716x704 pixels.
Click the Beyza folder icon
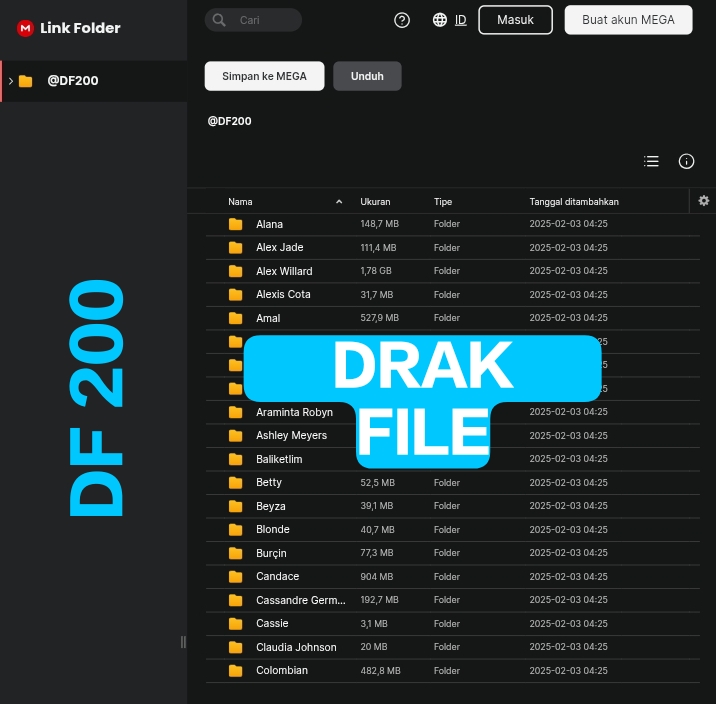236,506
